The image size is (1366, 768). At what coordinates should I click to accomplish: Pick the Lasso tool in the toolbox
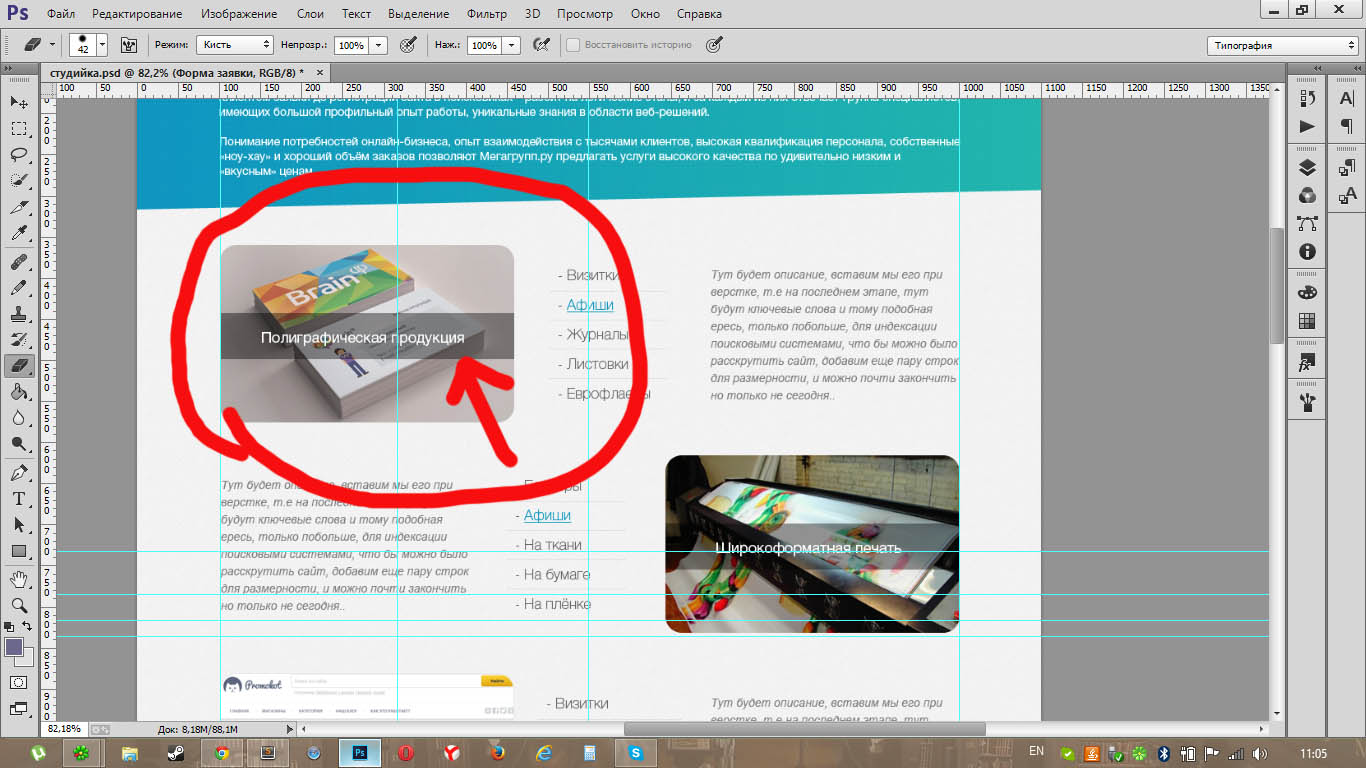(19, 155)
